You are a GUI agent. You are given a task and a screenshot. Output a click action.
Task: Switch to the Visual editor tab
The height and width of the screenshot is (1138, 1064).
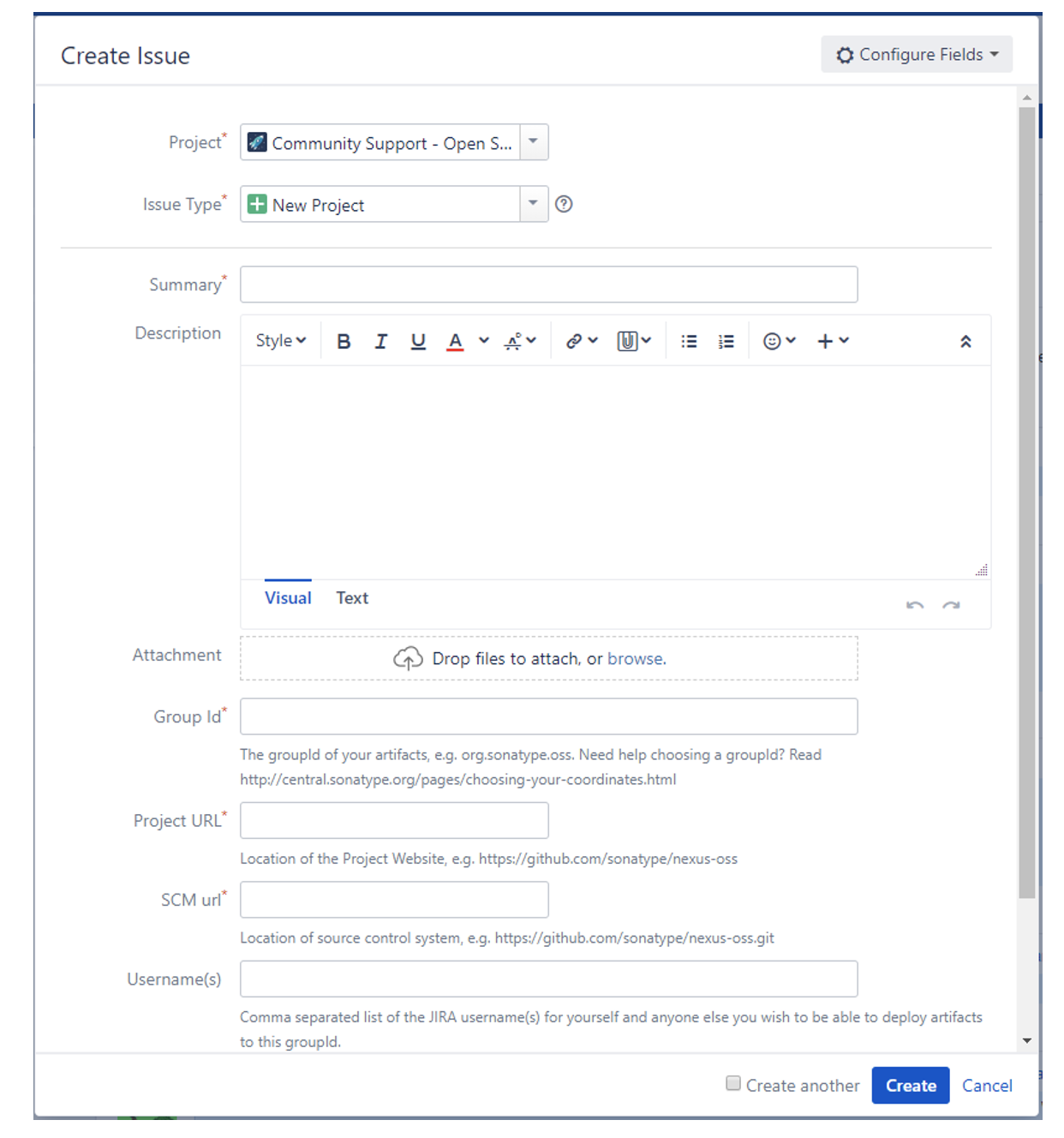288,598
